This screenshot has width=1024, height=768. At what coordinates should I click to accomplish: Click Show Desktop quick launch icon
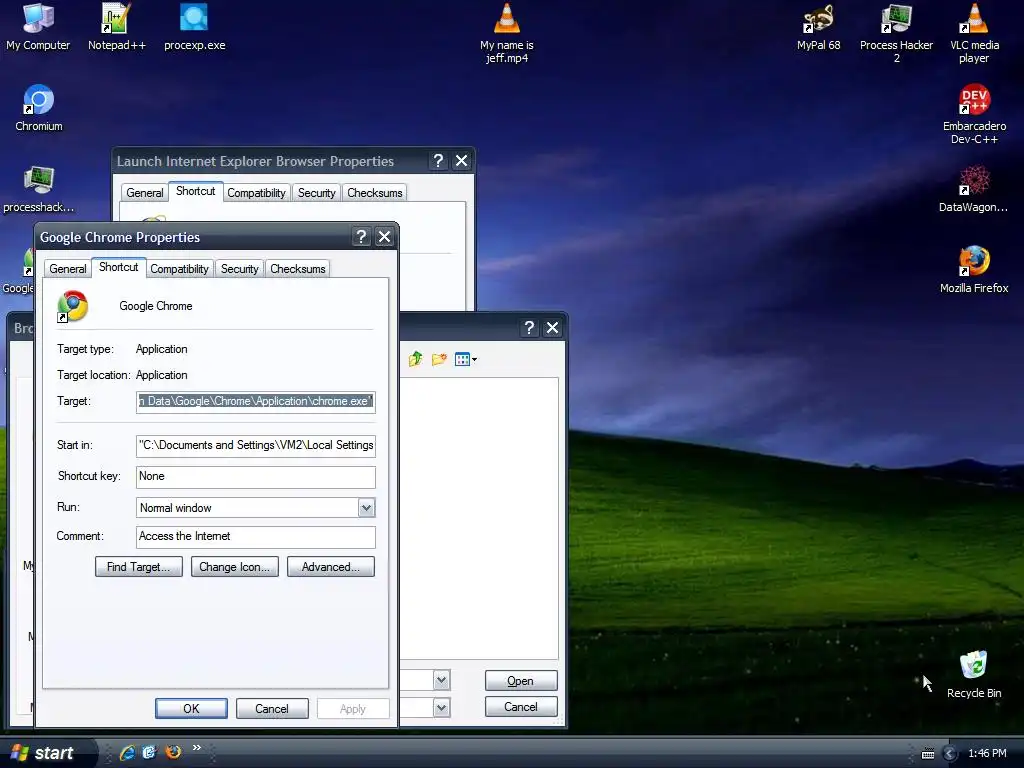click(150, 752)
